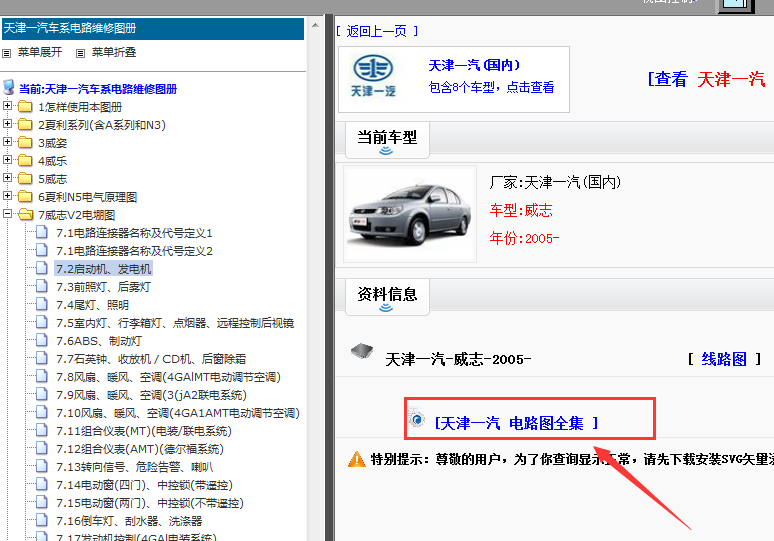Collapse the 7威志V2电棚图 node
The image size is (774, 541).
pyautogui.click(x=7, y=214)
